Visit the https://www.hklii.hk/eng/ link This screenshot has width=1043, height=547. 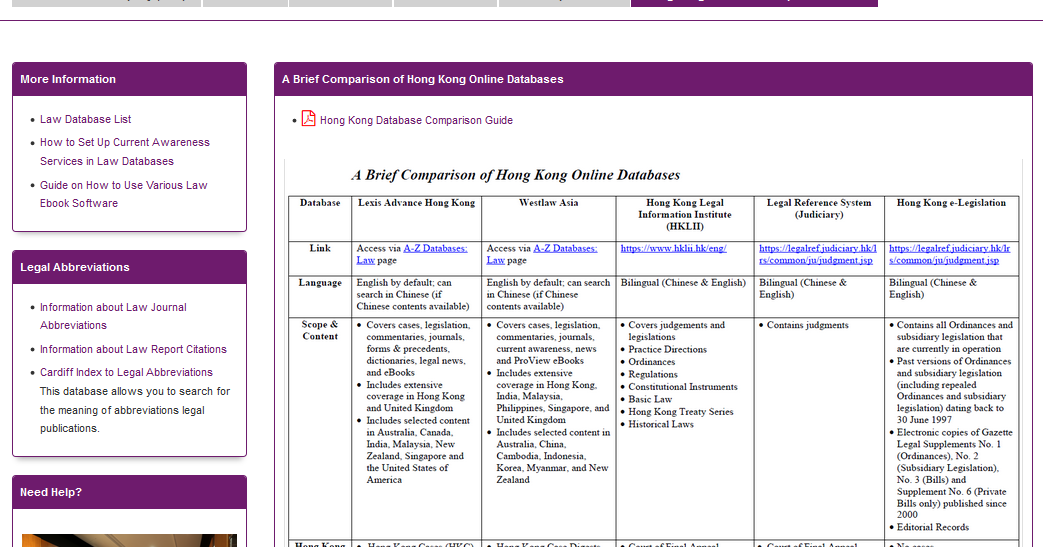(673, 248)
